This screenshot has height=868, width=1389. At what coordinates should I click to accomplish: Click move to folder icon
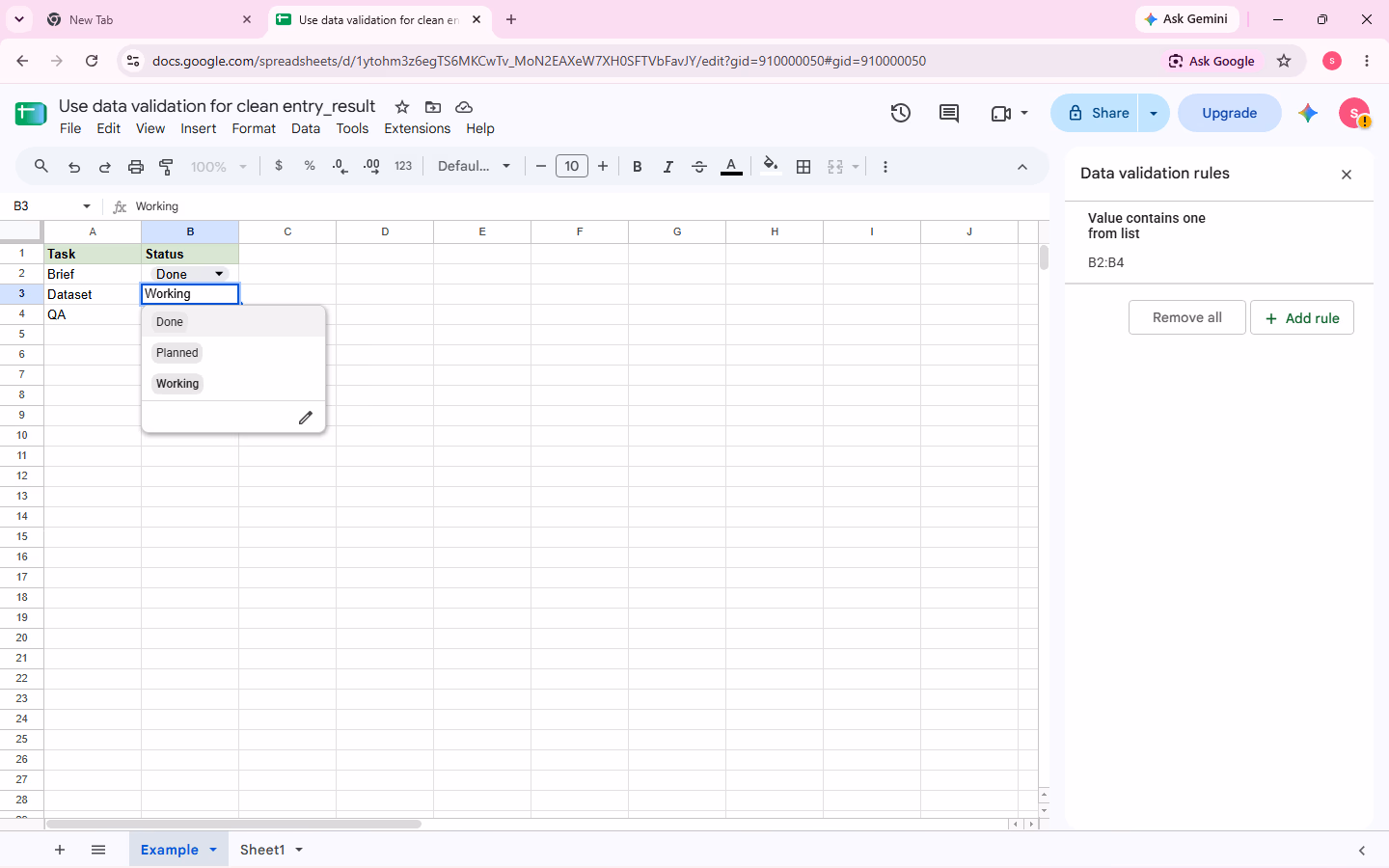point(433,107)
